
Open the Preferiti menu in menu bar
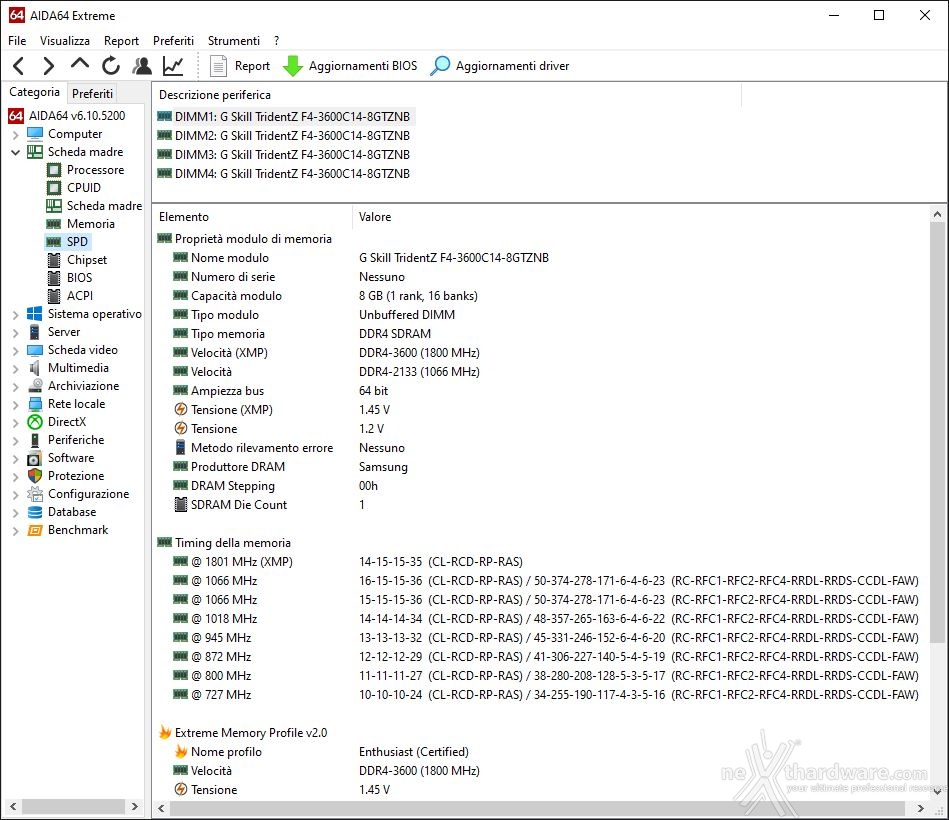173,41
